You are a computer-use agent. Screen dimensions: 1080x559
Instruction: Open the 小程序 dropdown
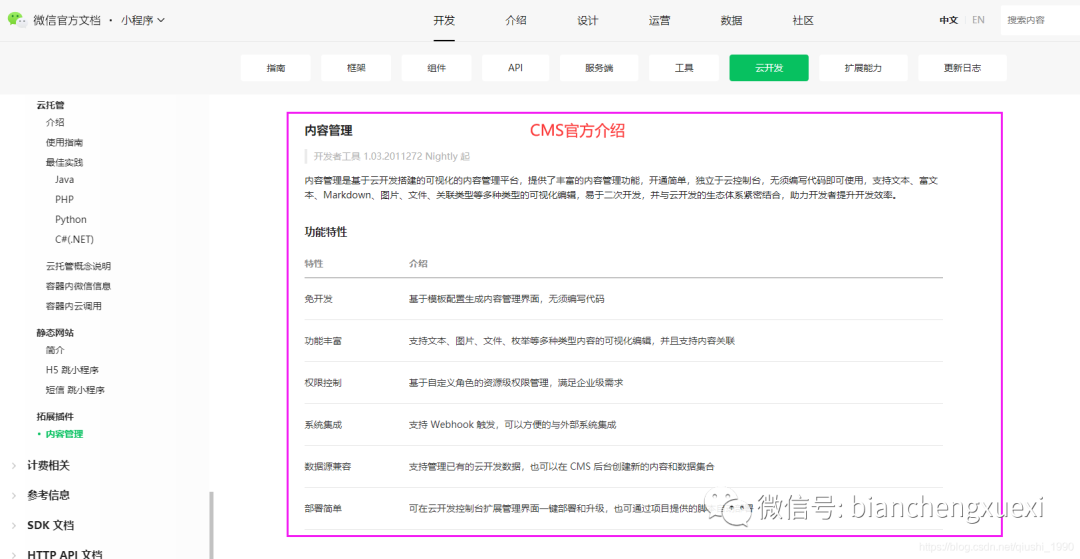[x=143, y=20]
